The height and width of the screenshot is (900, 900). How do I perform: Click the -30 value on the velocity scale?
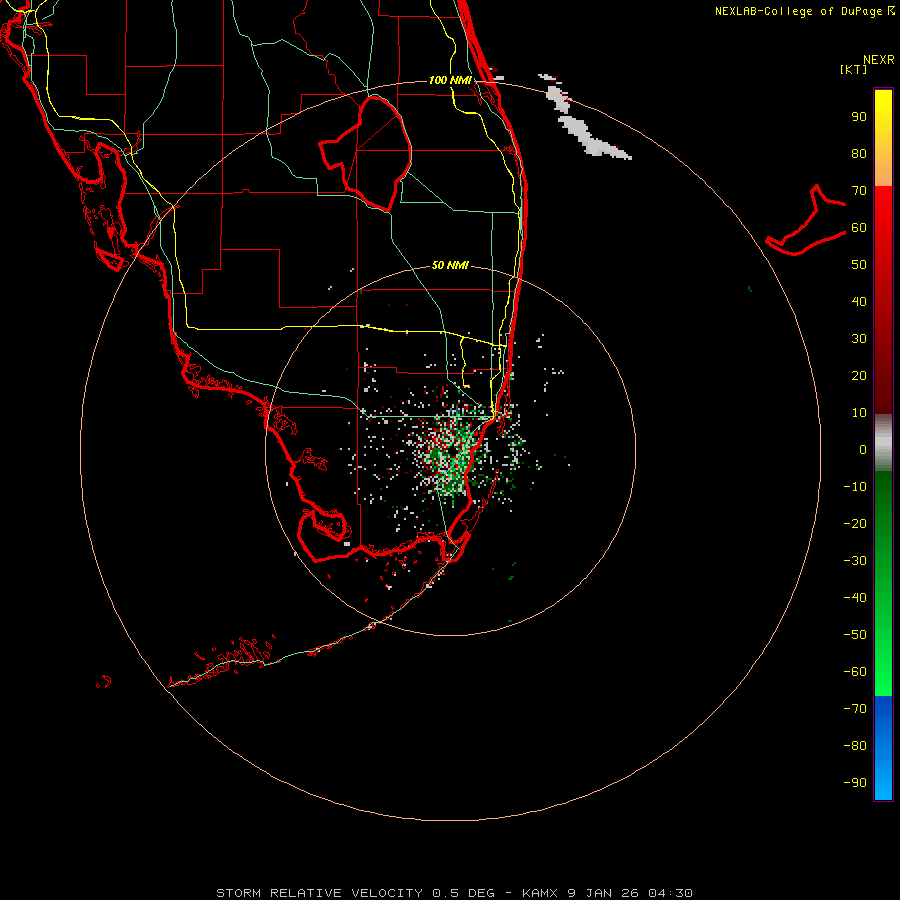(855, 561)
